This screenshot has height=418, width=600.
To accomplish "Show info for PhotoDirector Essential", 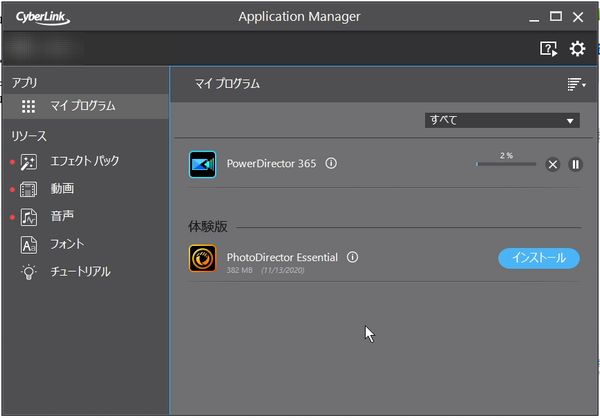I will 352,257.
